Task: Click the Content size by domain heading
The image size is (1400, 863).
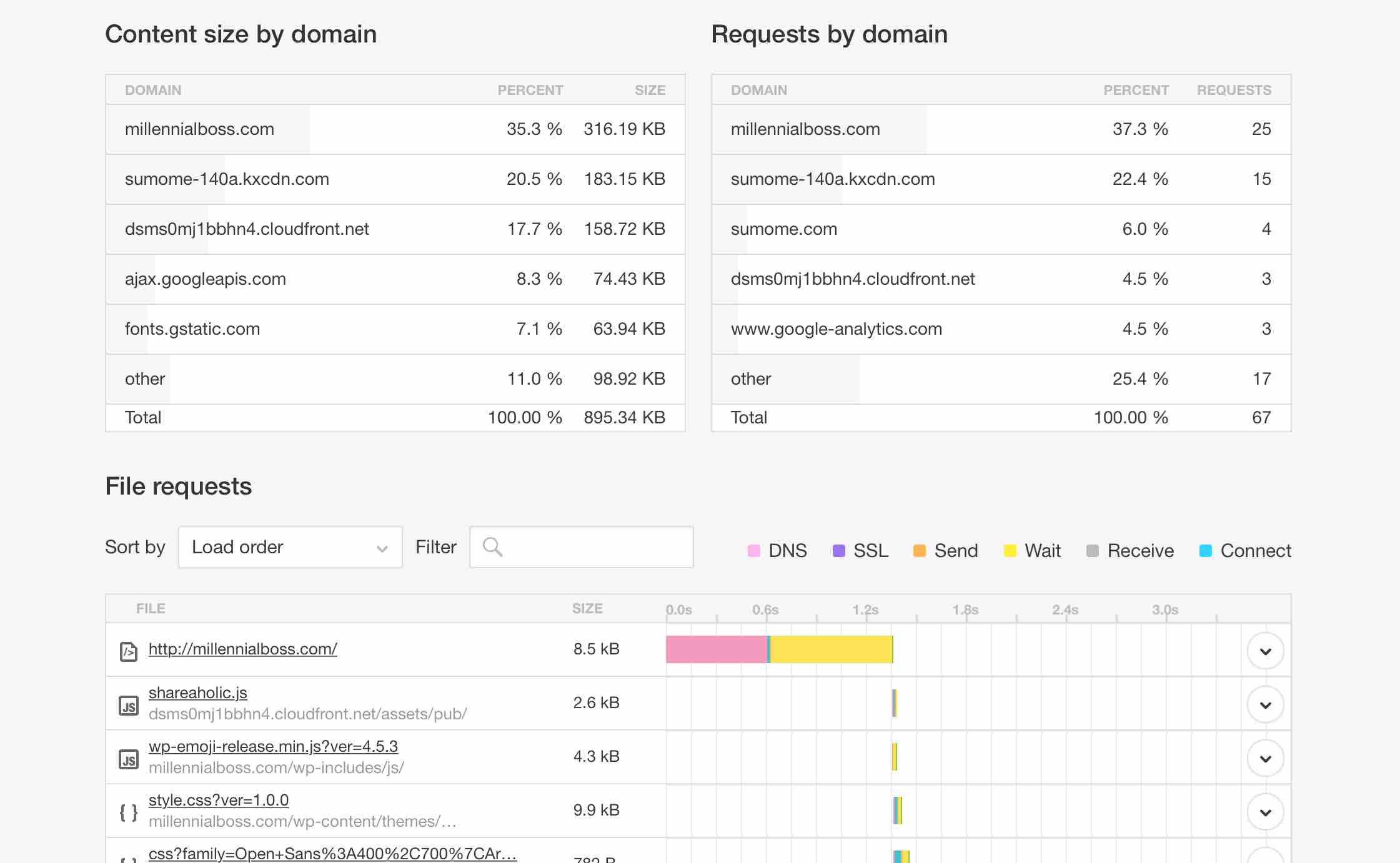Action: click(241, 34)
